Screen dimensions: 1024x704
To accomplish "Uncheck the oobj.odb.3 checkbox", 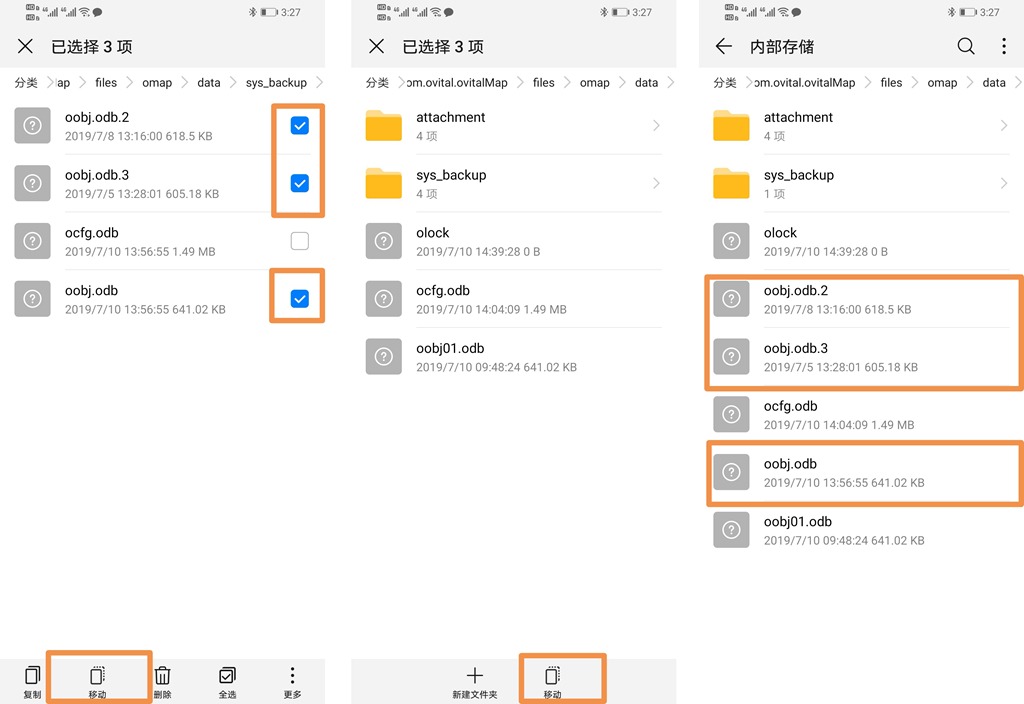I will [x=299, y=183].
